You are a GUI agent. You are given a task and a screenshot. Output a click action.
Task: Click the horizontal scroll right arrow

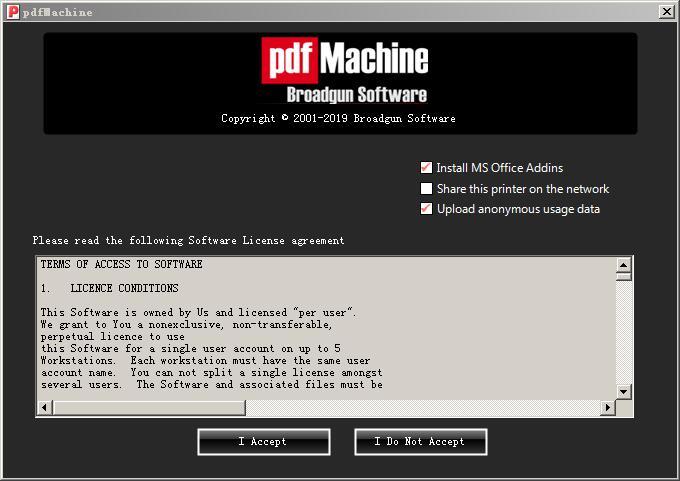point(608,407)
